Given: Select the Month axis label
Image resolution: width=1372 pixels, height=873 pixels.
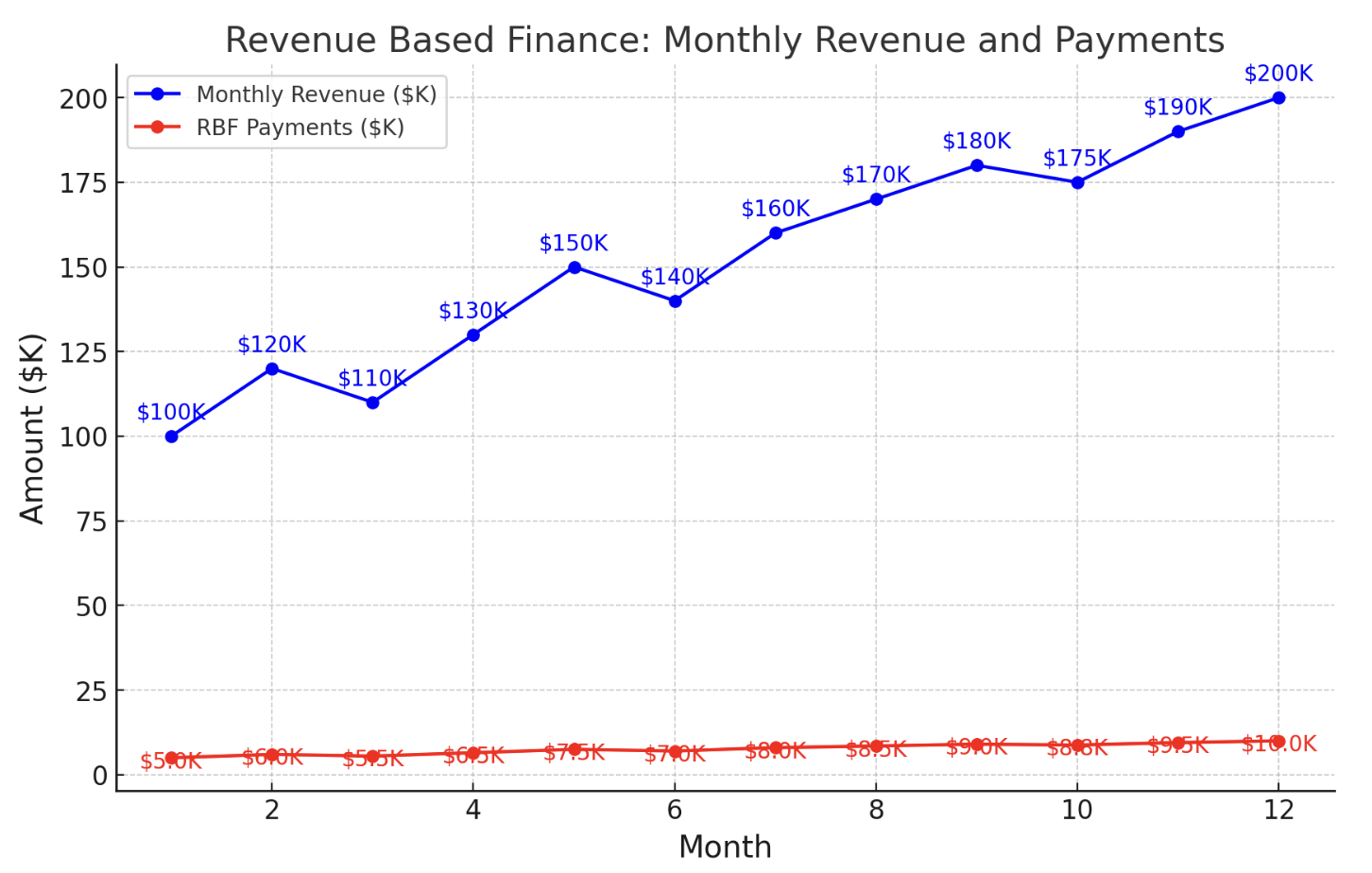Looking at the screenshot, I should click(727, 847).
